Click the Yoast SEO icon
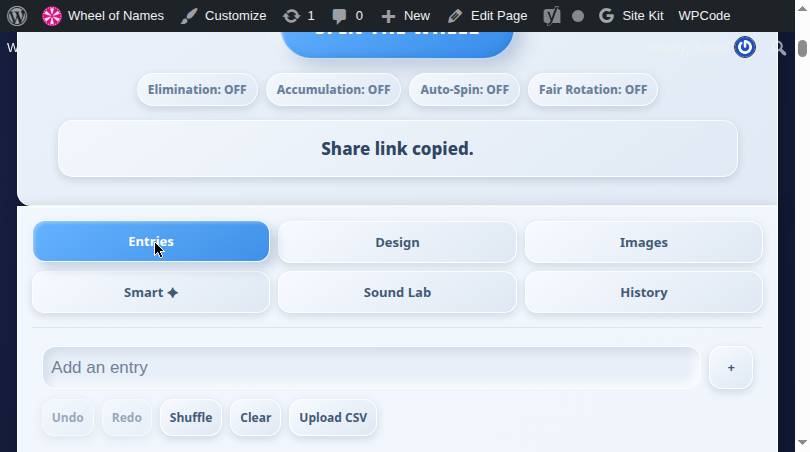The image size is (810, 452). coord(552,16)
